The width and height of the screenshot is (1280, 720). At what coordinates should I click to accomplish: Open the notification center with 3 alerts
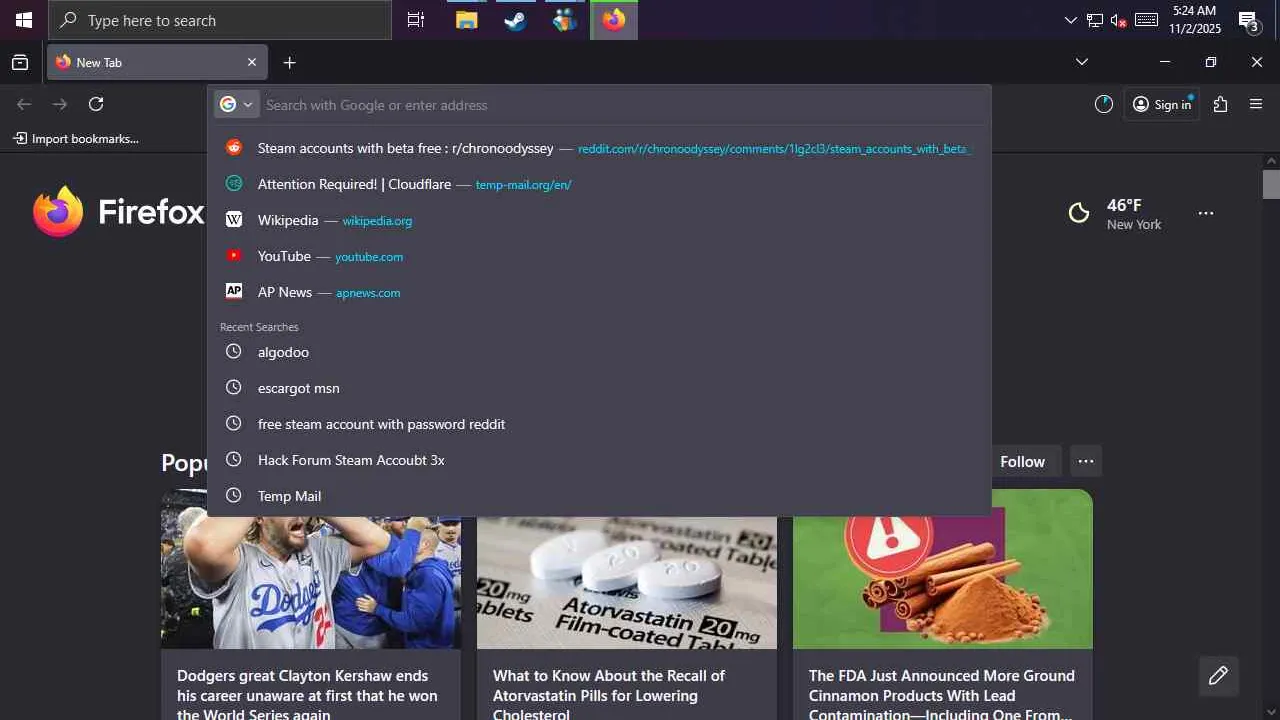1248,20
